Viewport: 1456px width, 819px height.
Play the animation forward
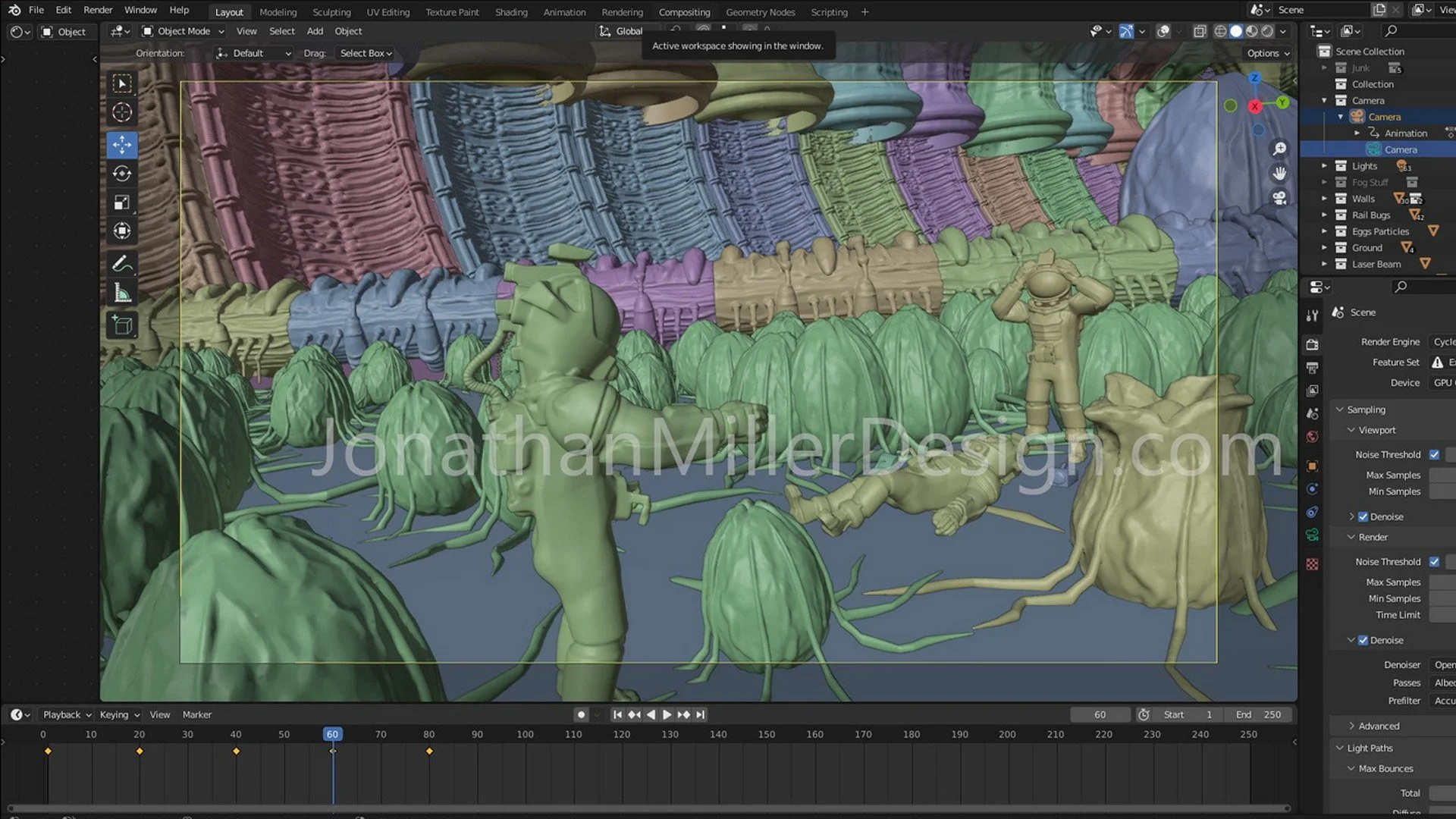point(667,715)
